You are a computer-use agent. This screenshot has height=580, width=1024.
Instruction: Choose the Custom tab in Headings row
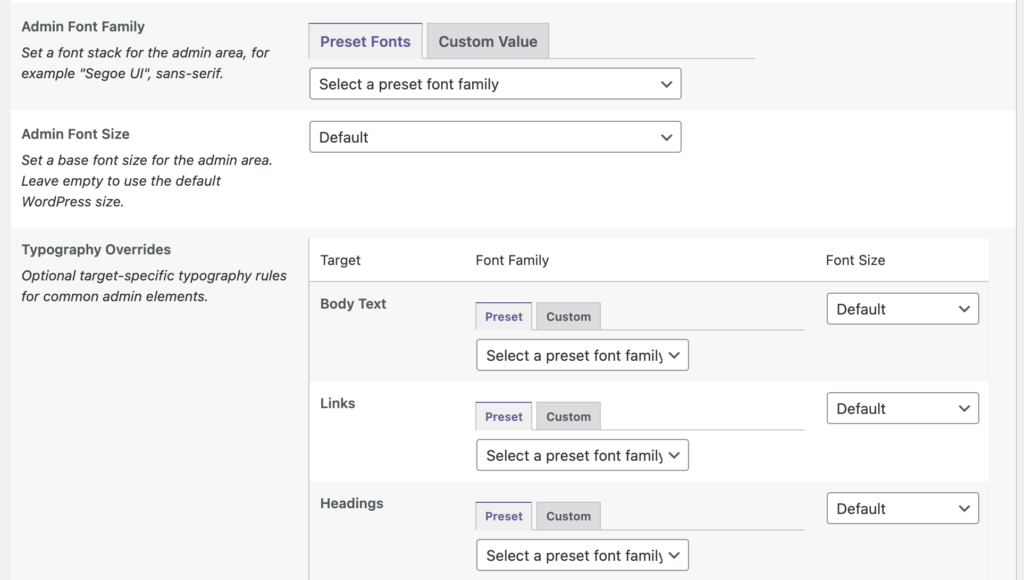click(x=568, y=517)
